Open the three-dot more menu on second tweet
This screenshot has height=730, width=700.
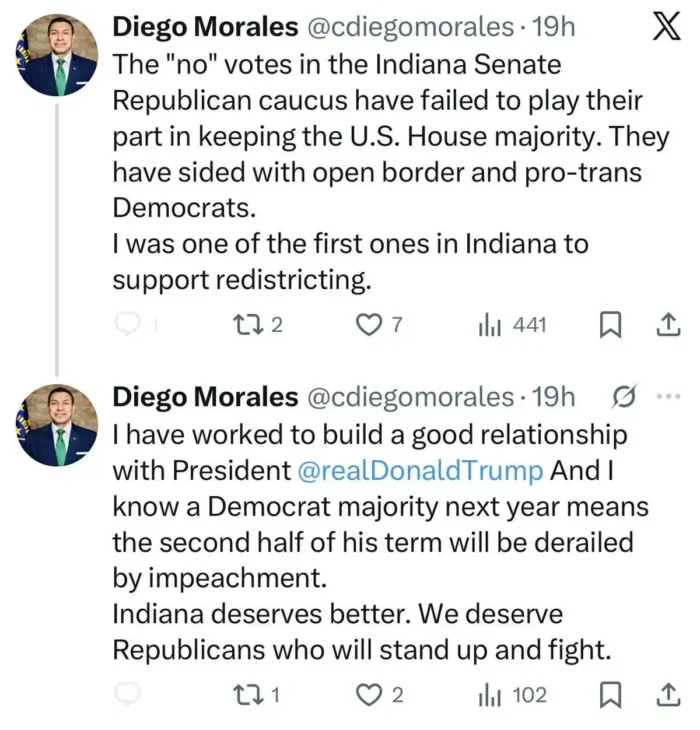(x=666, y=396)
